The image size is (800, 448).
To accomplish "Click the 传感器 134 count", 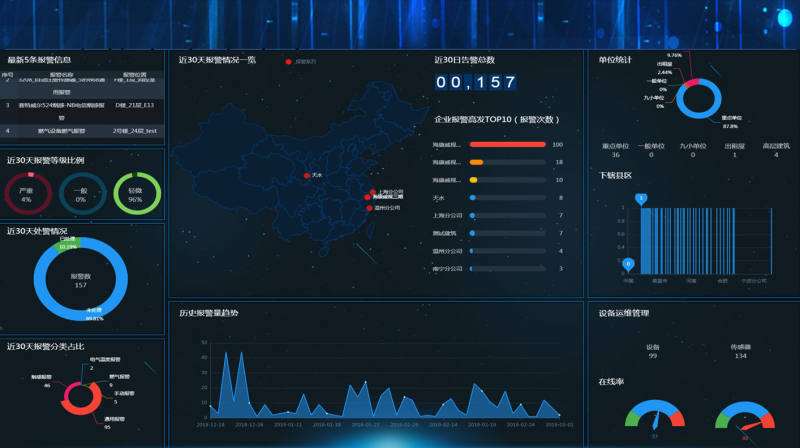I will pyautogui.click(x=740, y=355).
